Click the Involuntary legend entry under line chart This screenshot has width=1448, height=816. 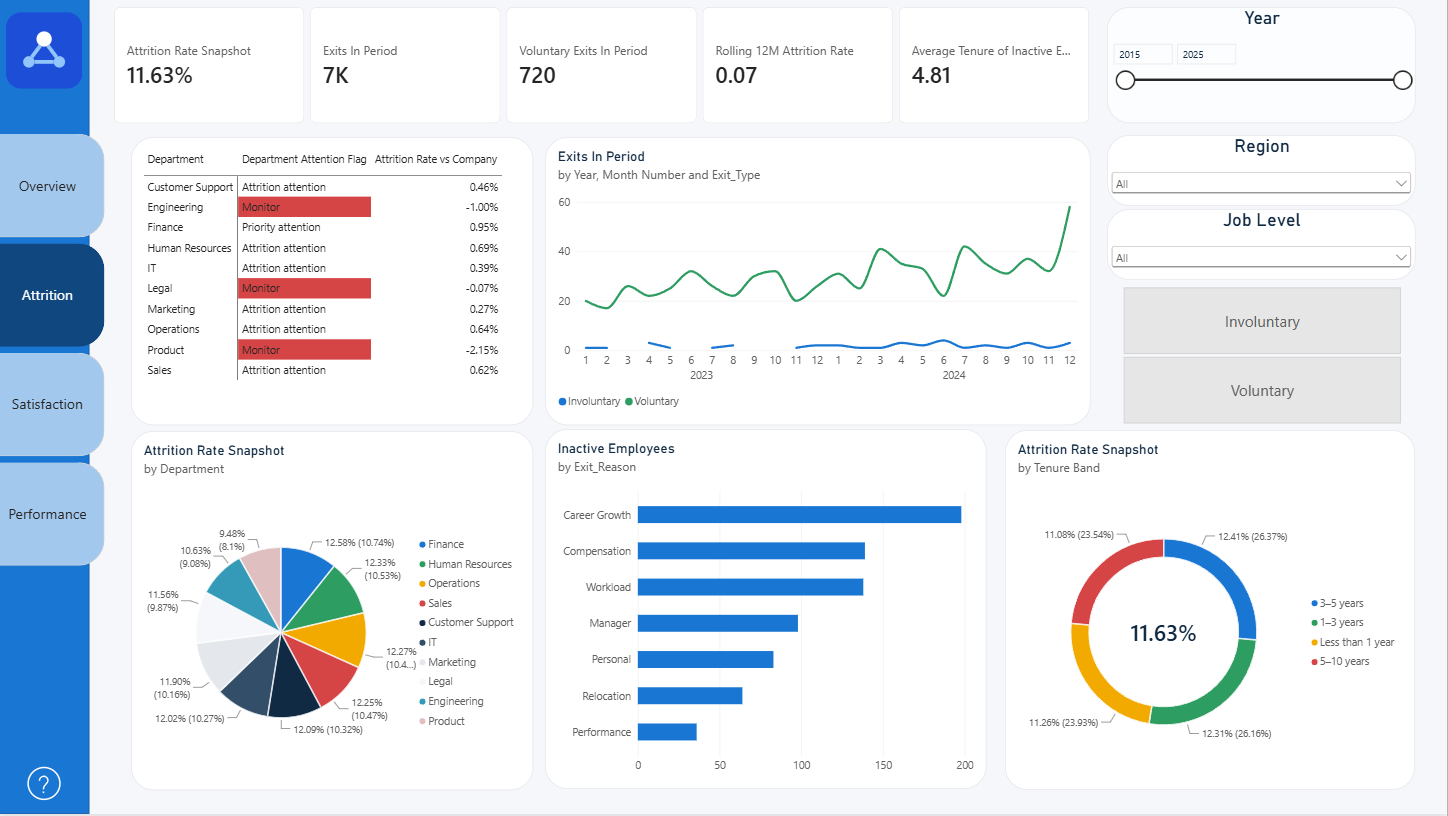point(589,401)
